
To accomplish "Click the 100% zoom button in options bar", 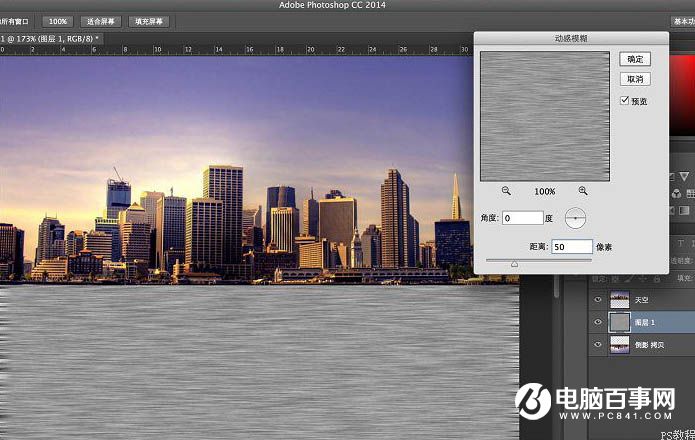I will pyautogui.click(x=58, y=21).
